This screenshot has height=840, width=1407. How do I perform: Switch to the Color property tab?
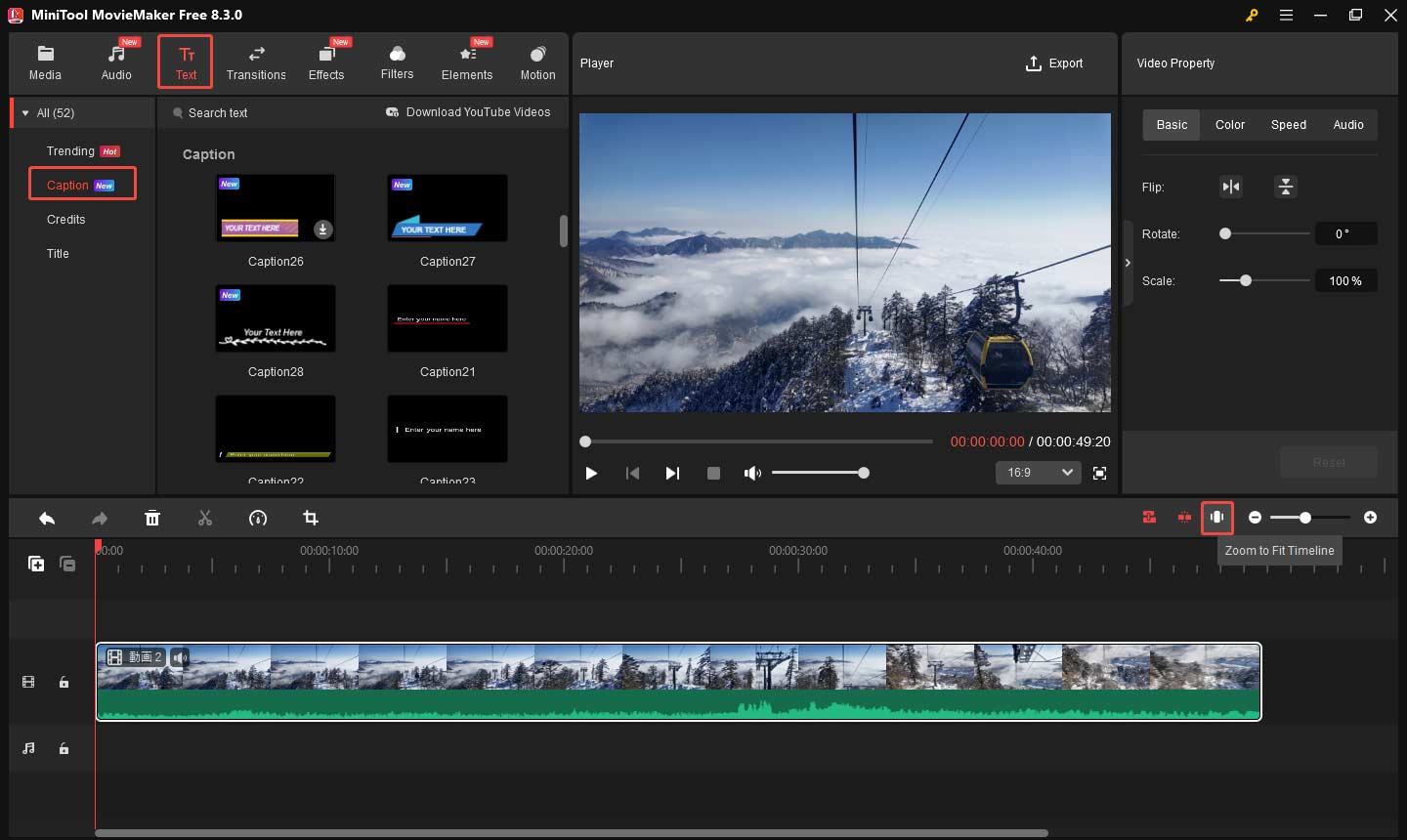(1230, 125)
